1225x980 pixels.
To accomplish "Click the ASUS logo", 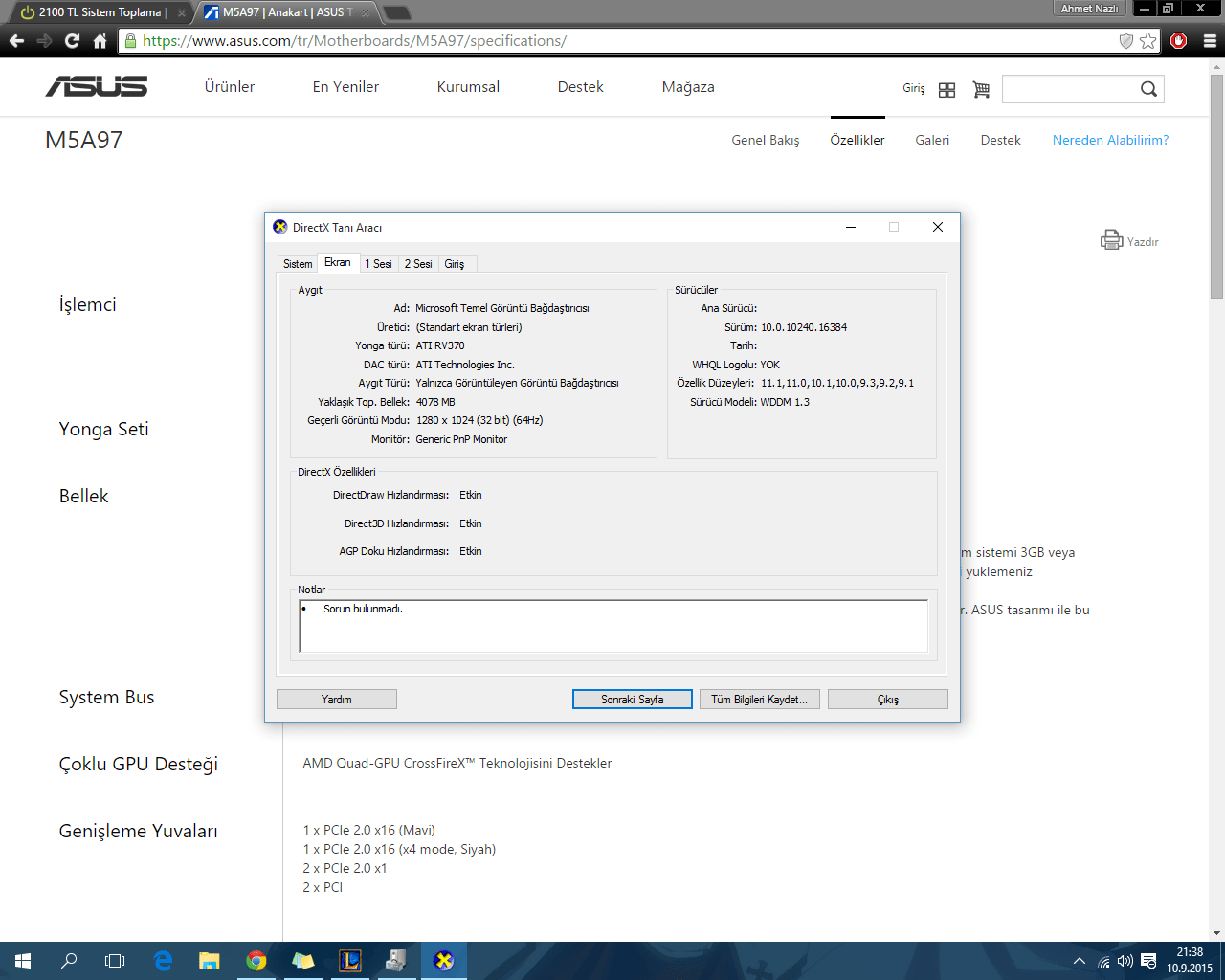I will tap(97, 87).
